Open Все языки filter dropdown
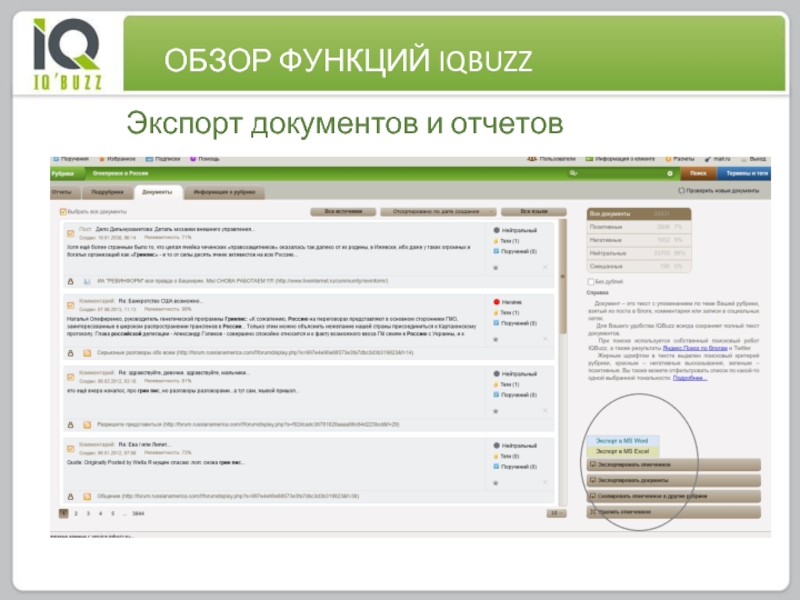This screenshot has height=600, width=800. coord(534,212)
